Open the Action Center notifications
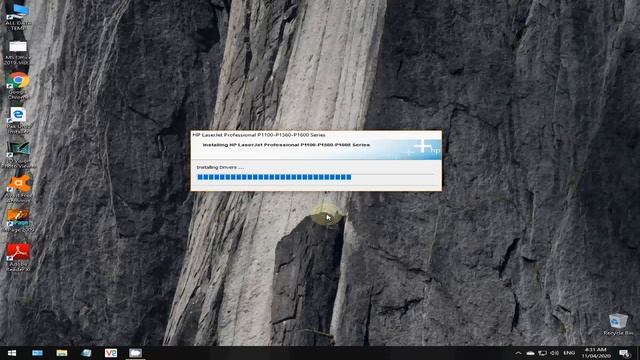Viewport: 640px width, 360px height. tap(624, 353)
